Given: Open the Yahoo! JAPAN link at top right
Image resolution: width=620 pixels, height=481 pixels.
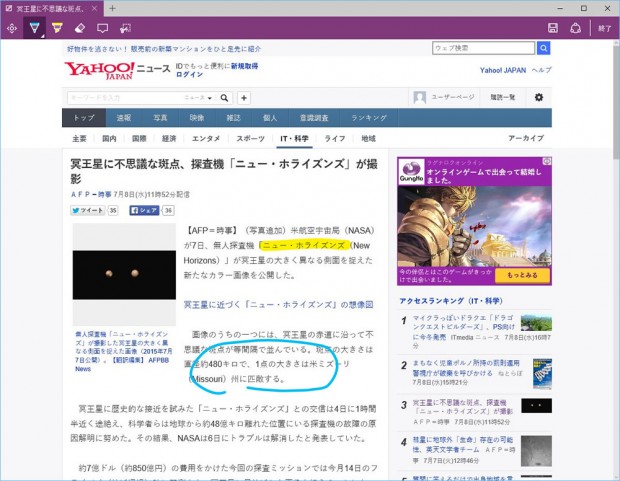Looking at the screenshot, I should pos(503,70).
